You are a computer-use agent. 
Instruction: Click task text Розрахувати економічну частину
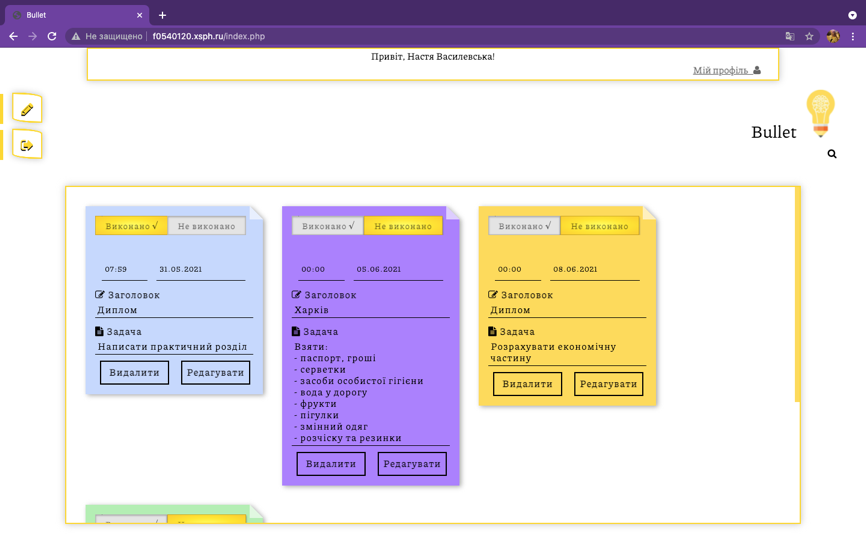click(553, 352)
